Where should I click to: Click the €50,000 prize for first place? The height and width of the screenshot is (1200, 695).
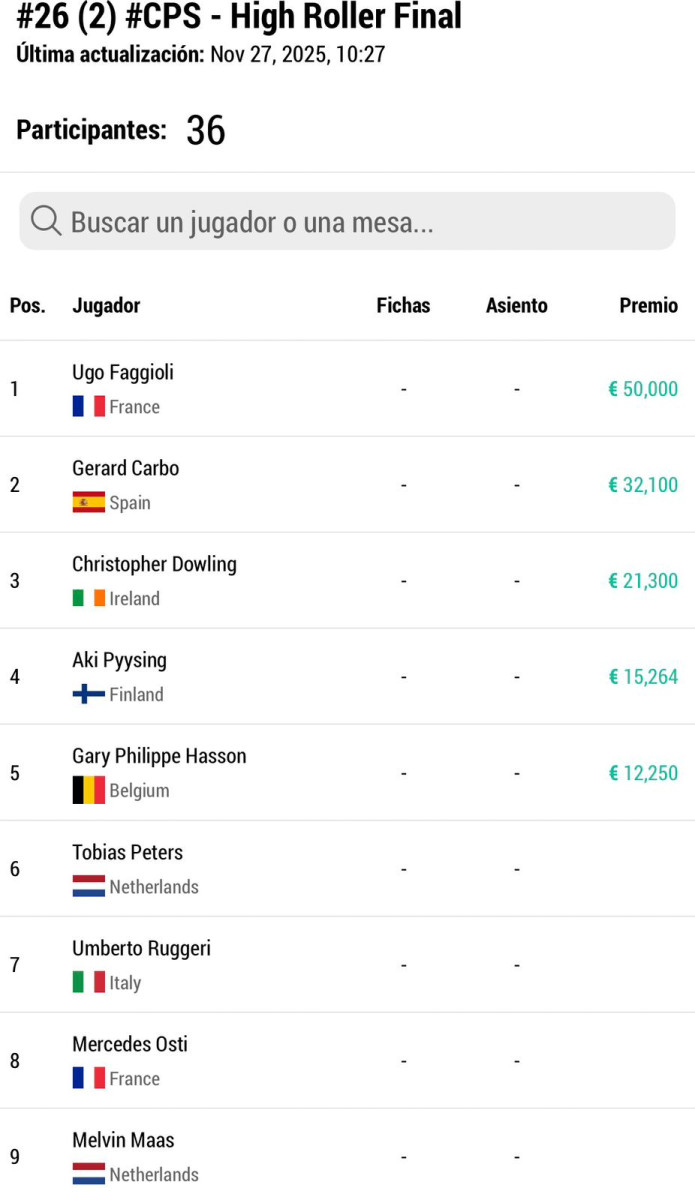pos(643,389)
